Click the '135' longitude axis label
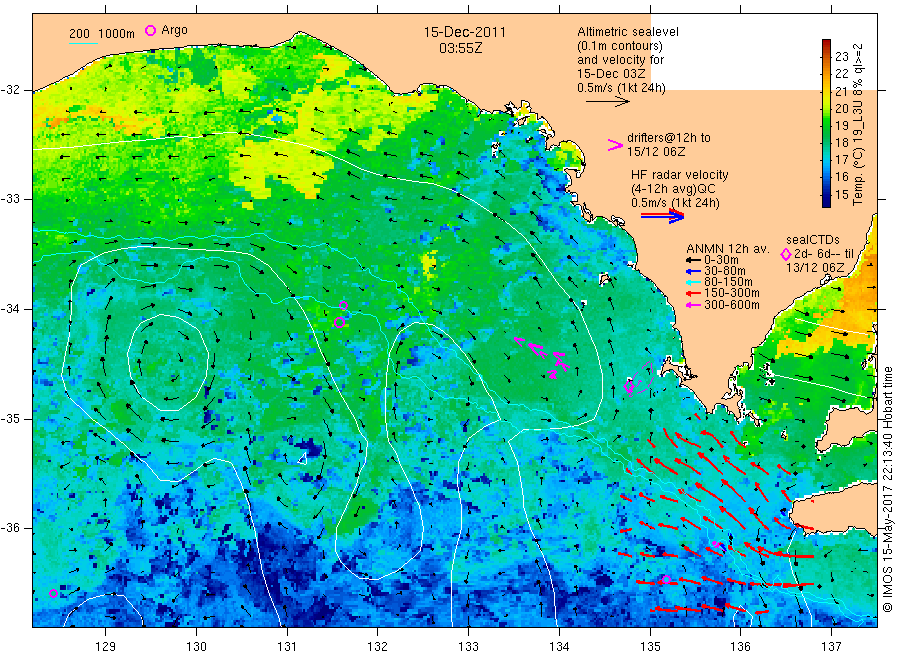Viewport: 900px width, 660px height. tap(650, 647)
